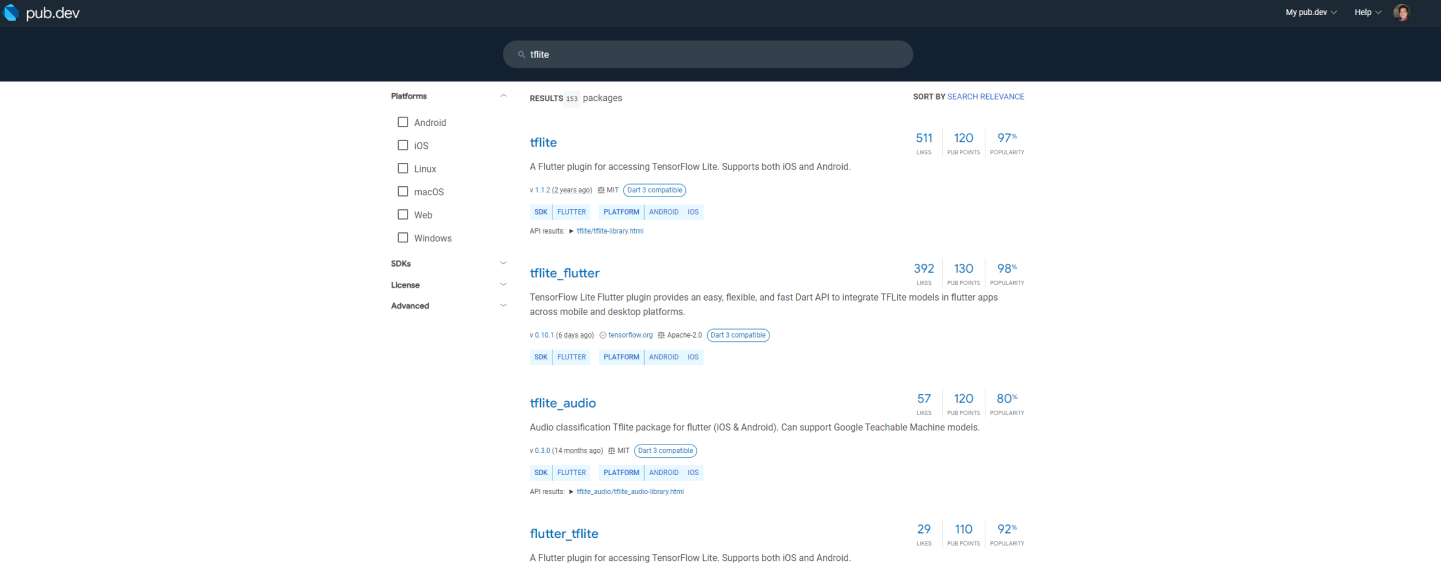This screenshot has height=568, width=1441.
Task: Click the license icon beside Apache-2.0
Action: [x=661, y=335]
